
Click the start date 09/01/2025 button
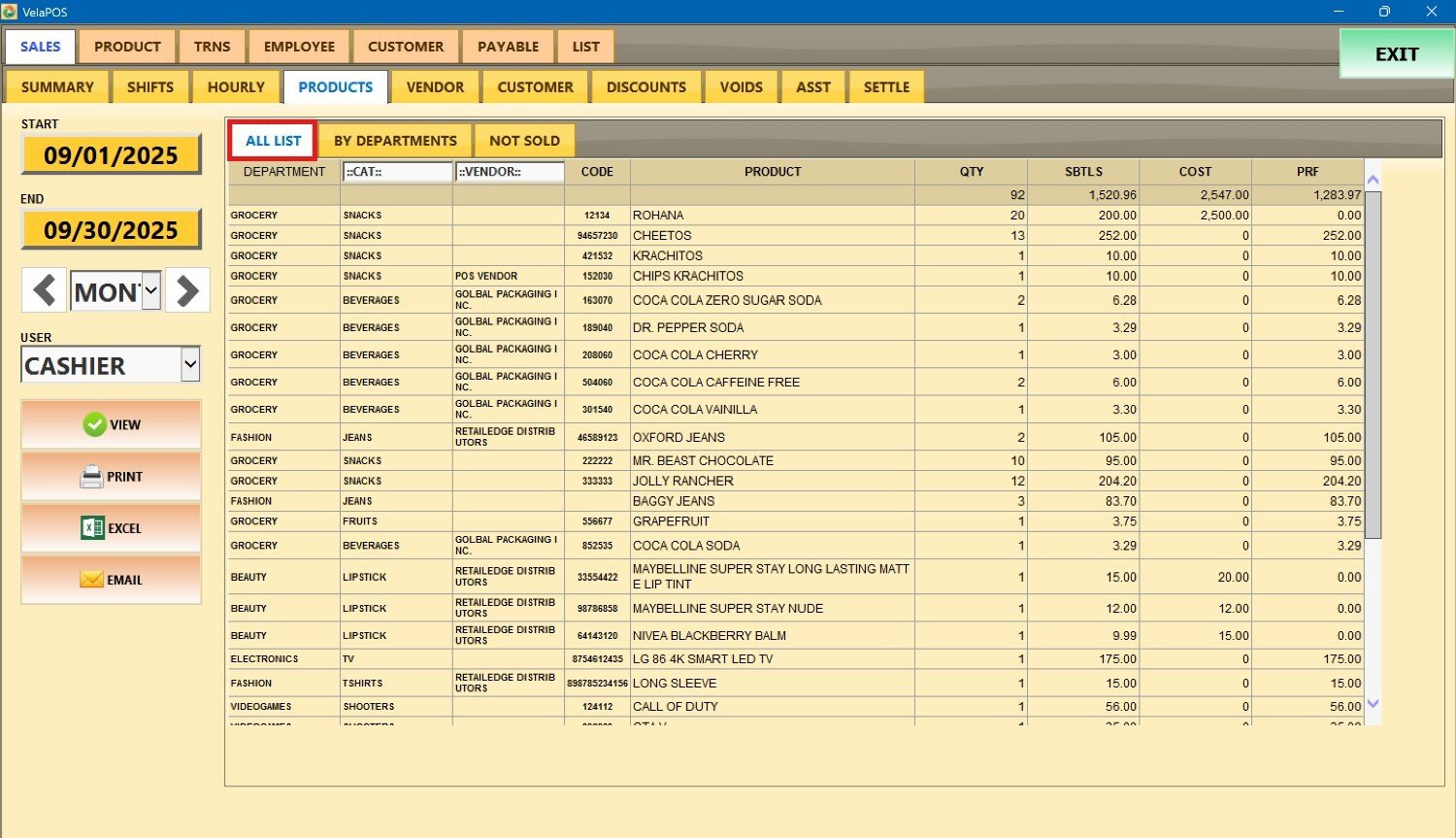[x=111, y=155]
